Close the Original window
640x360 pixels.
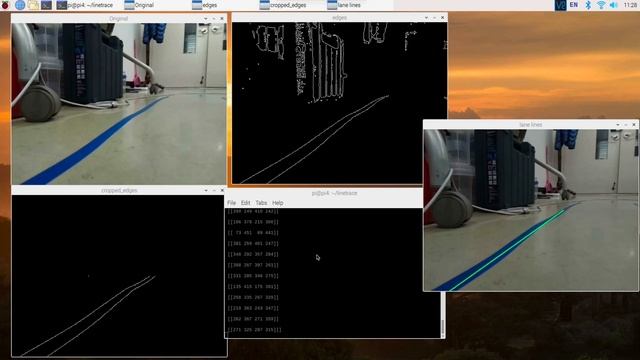[x=222, y=18]
